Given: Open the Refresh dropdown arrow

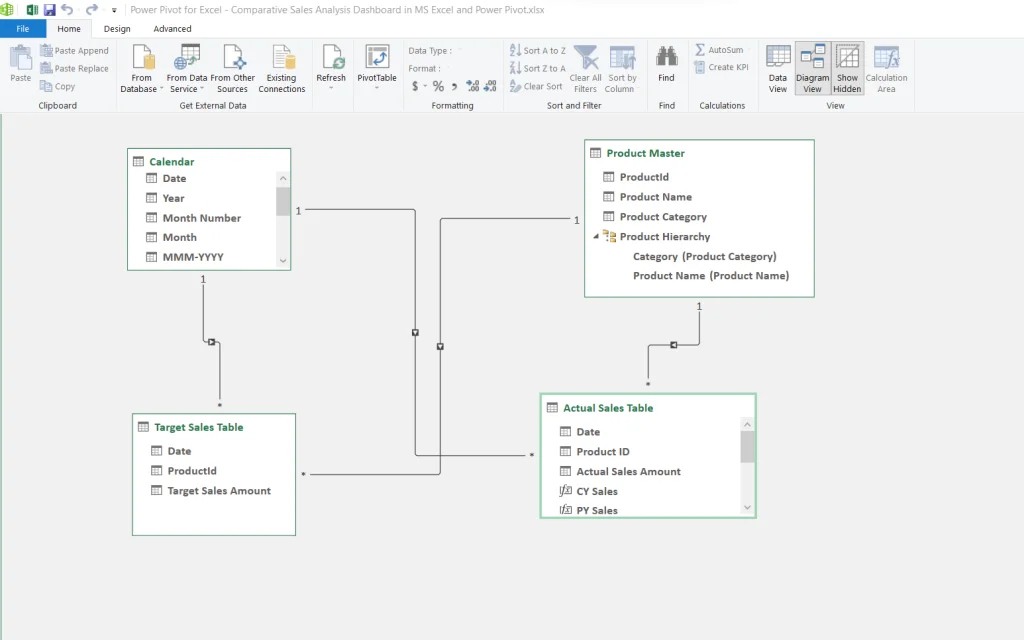Looking at the screenshot, I should tap(331, 88).
